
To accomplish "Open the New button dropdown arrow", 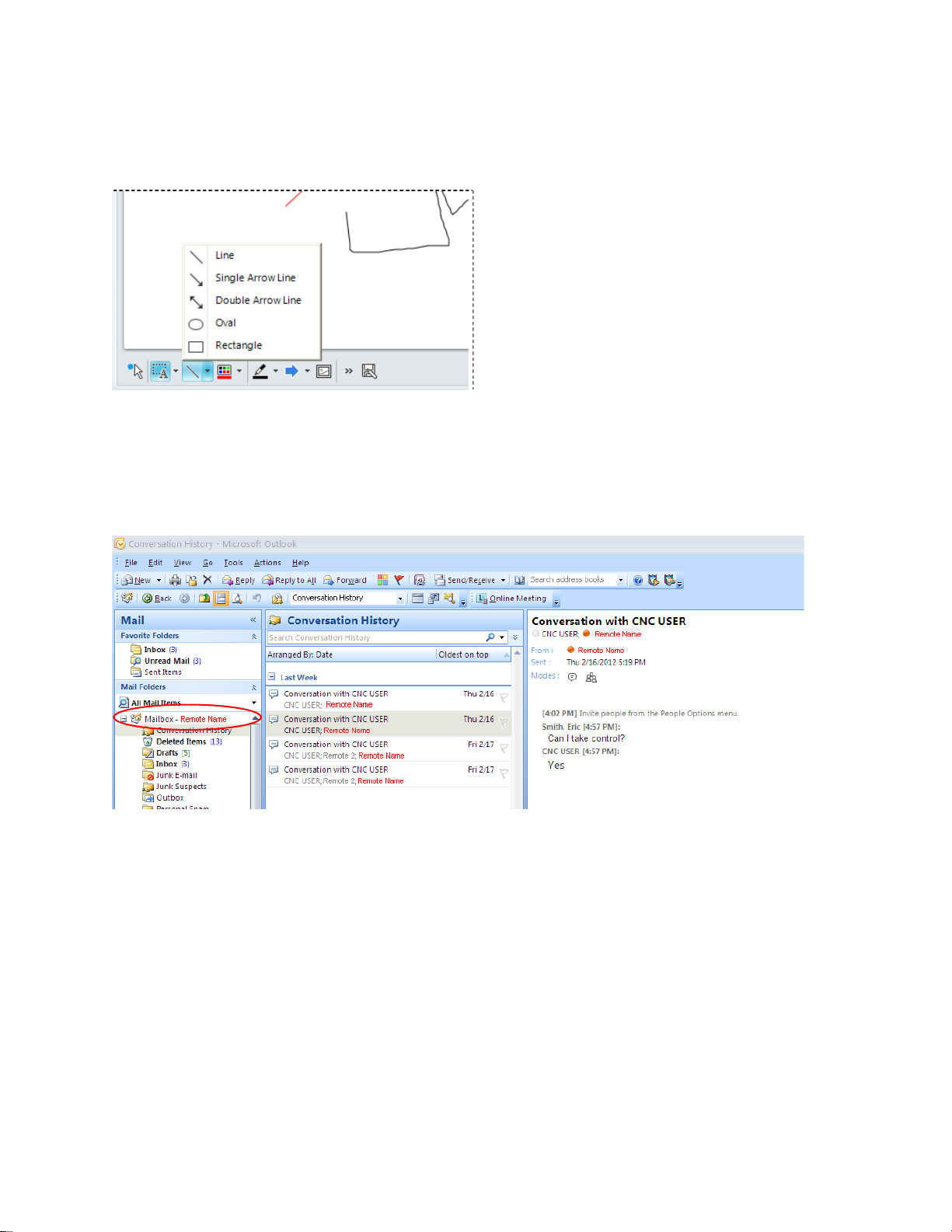I will (159, 580).
